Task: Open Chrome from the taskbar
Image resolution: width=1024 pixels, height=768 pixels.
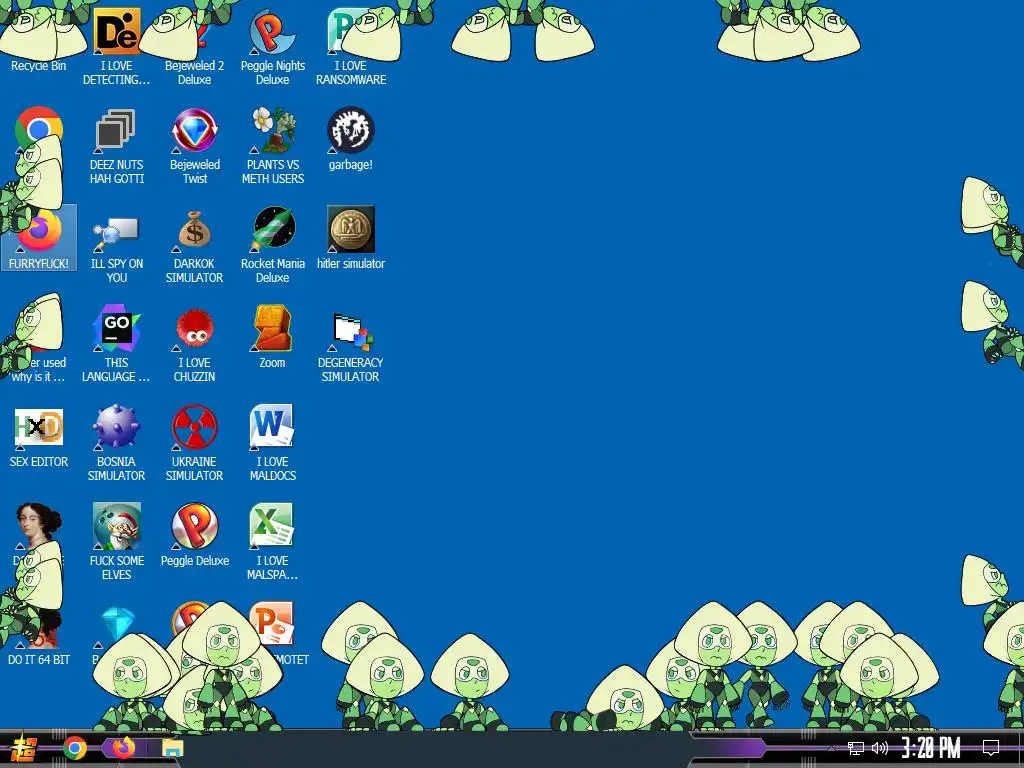Action: [74, 748]
